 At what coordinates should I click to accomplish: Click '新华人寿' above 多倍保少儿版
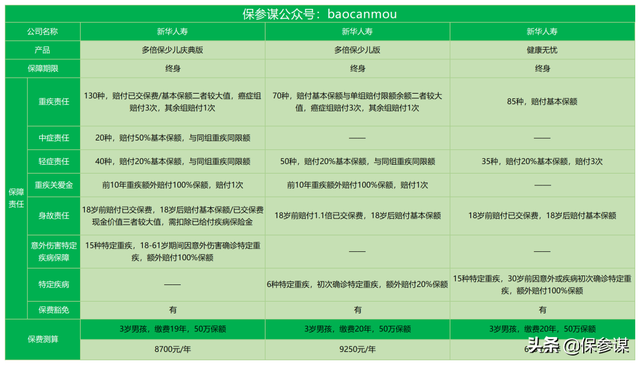[357, 31]
